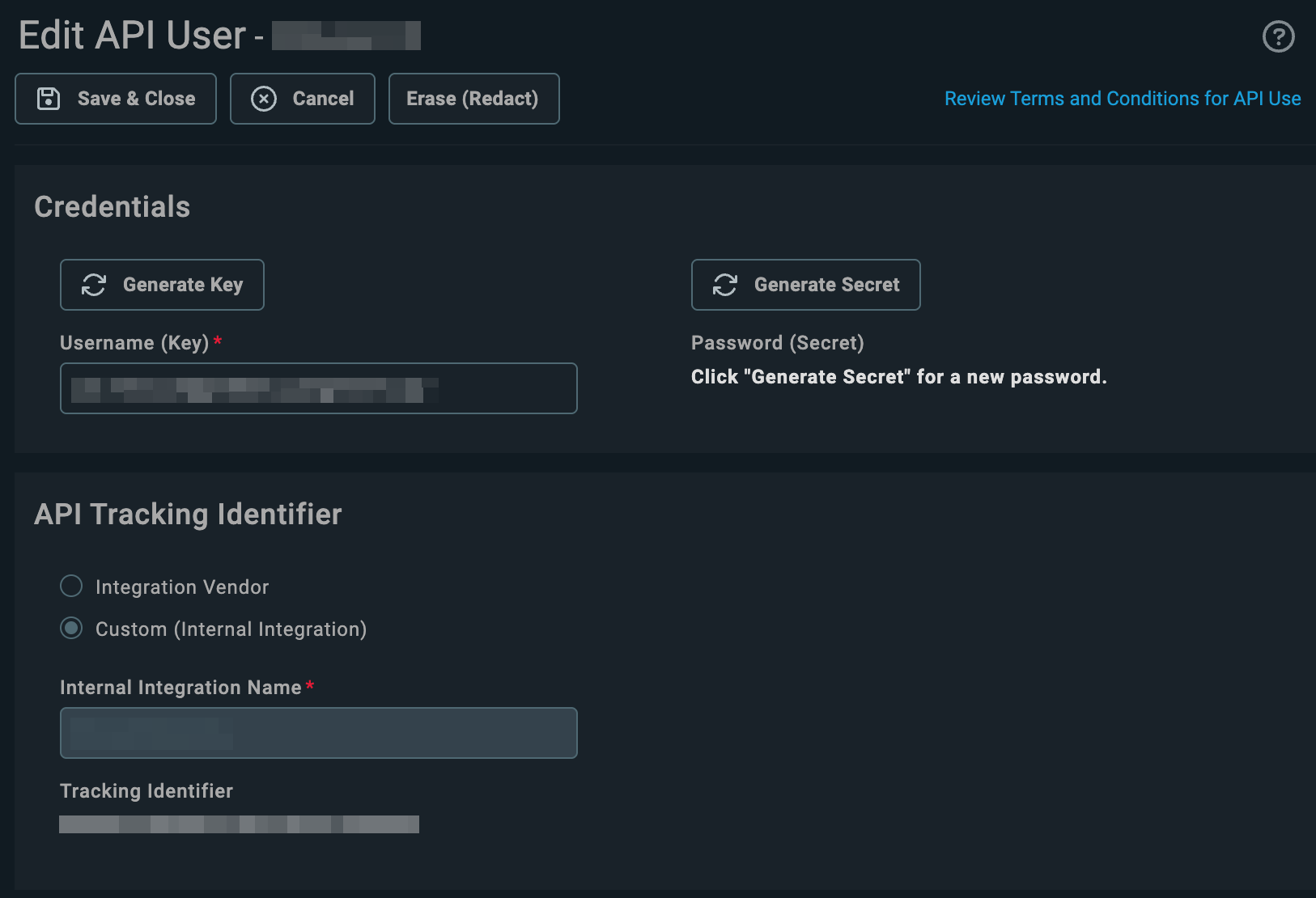Open Review Terms and Conditions link
Screen dimensions: 1316x898
click(x=1123, y=99)
